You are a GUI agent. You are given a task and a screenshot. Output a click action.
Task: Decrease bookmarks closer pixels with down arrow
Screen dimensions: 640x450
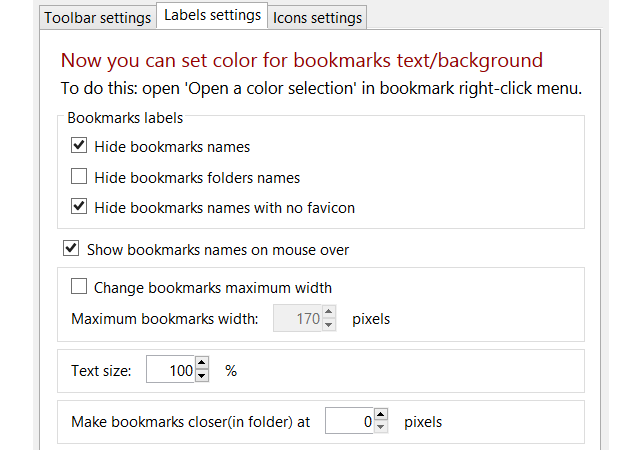pos(381,428)
